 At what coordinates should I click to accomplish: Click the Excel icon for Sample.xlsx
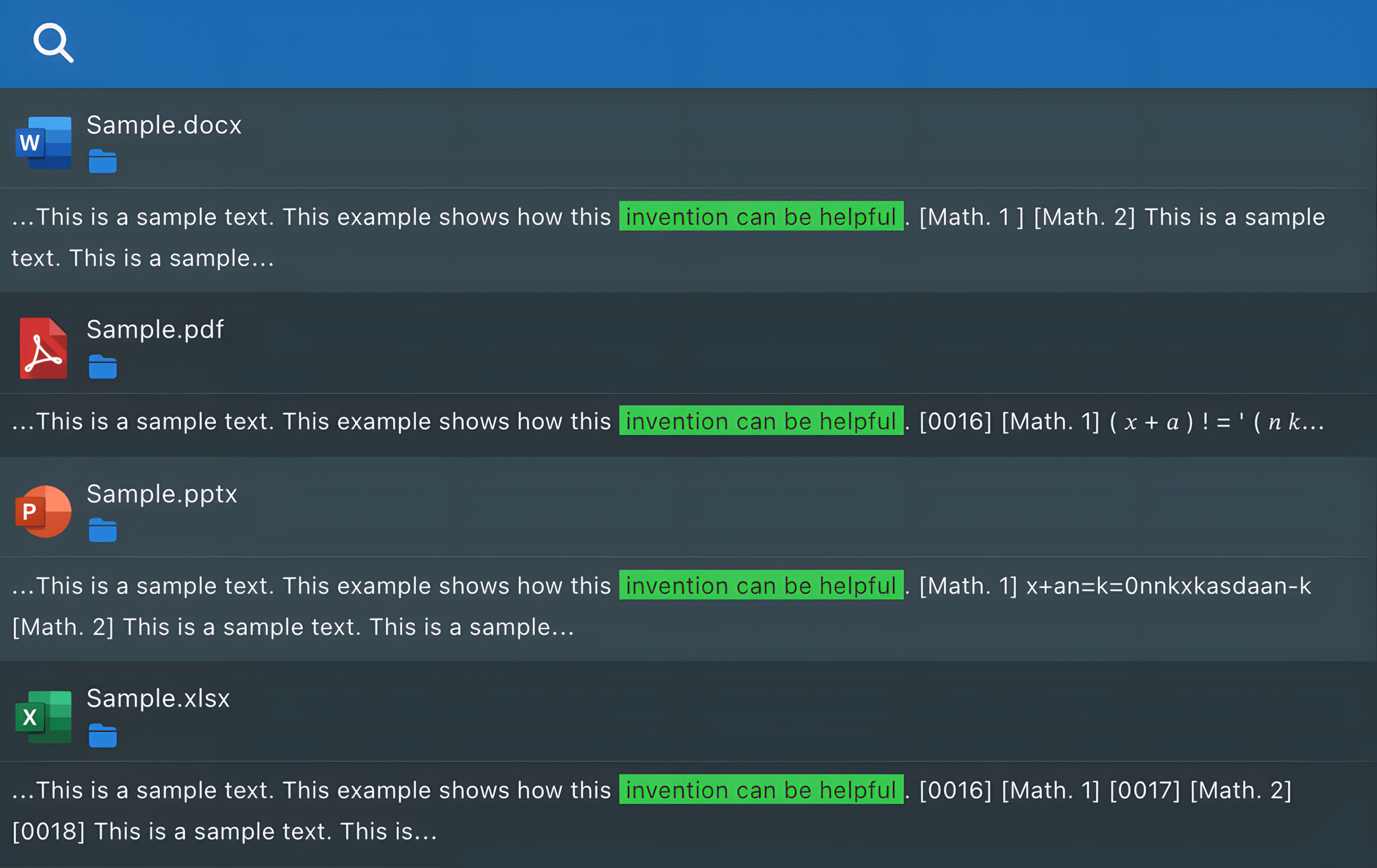(43, 717)
